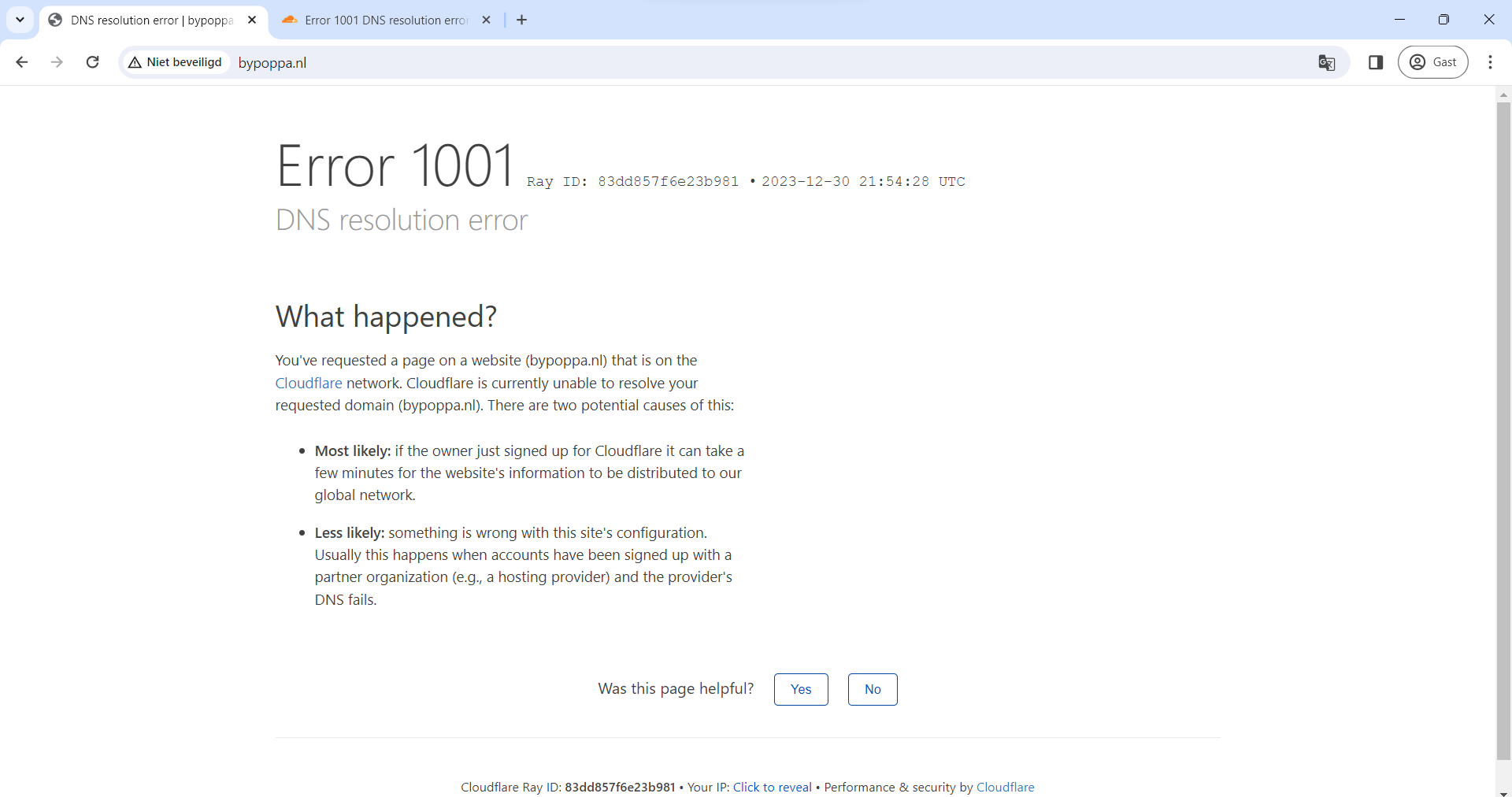Image resolution: width=1512 pixels, height=797 pixels.
Task: Click 'Click to reveal' to show IP
Action: 773,788
